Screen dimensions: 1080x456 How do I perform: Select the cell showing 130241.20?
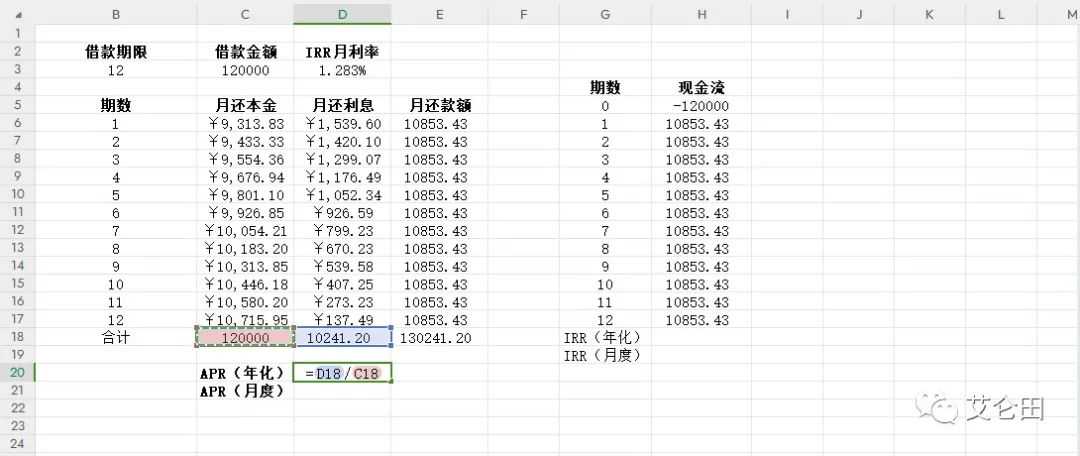click(436, 338)
